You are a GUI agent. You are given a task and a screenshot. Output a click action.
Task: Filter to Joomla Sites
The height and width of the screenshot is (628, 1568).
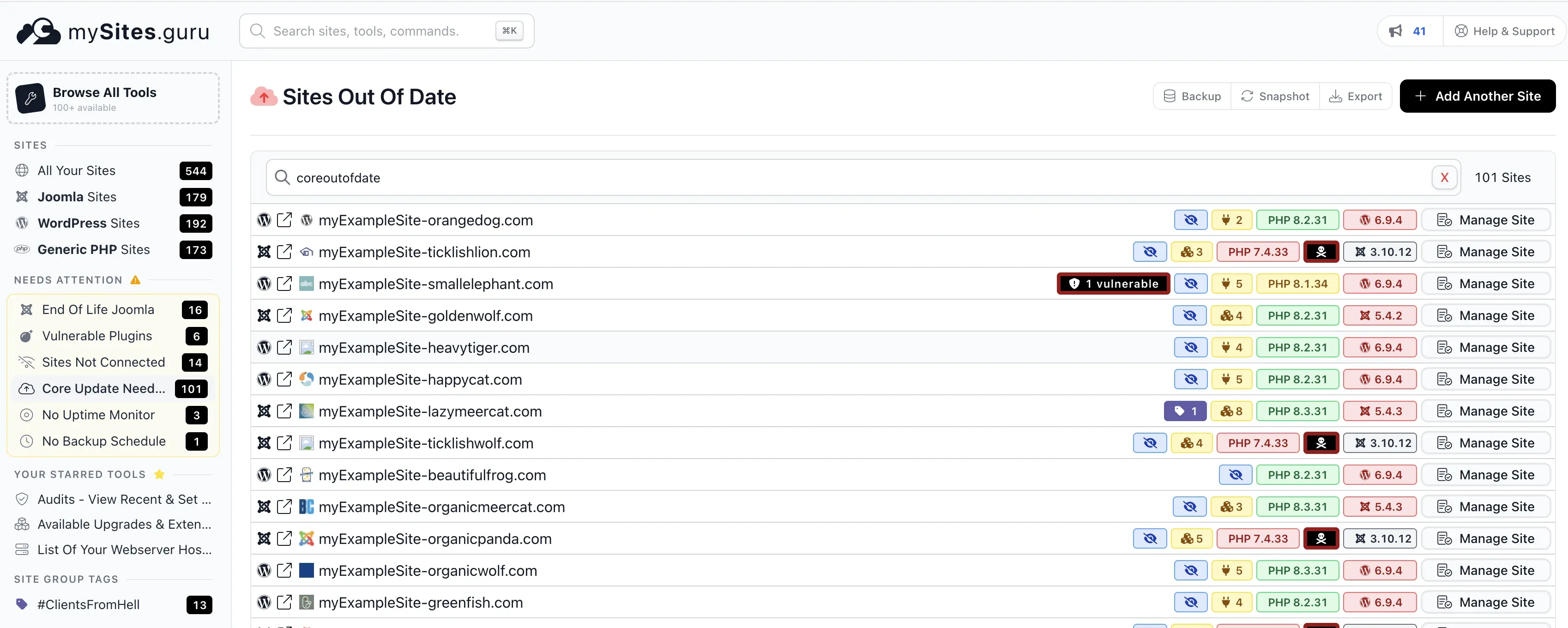(x=113, y=197)
